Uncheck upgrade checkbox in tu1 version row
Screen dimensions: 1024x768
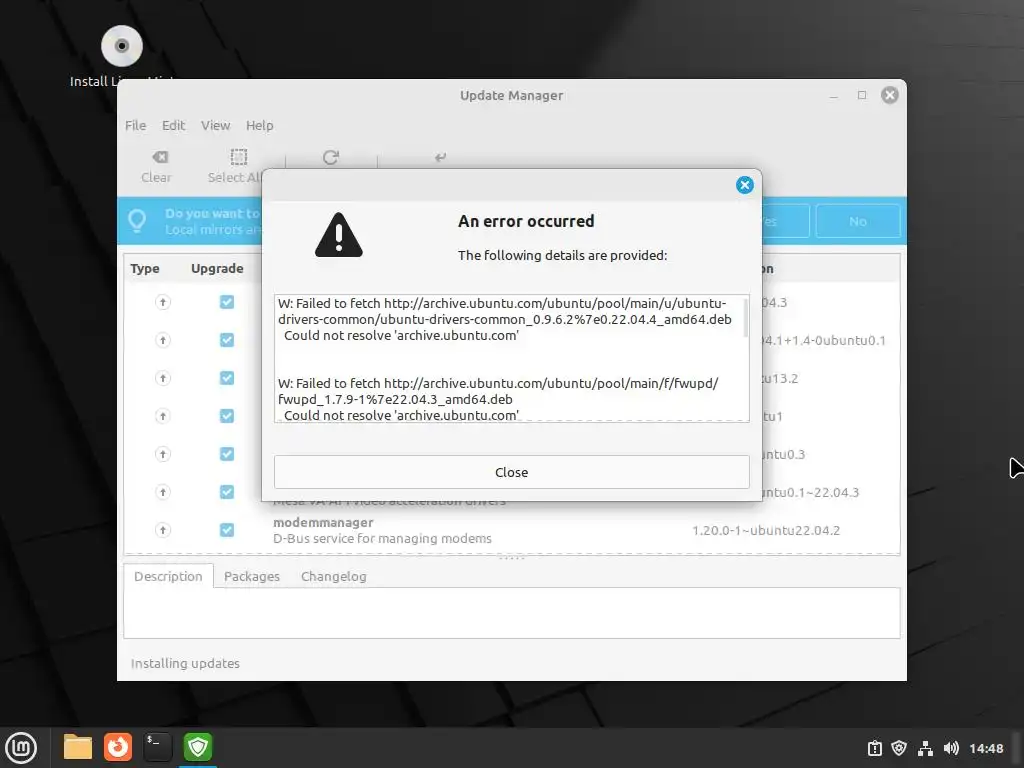click(x=227, y=415)
